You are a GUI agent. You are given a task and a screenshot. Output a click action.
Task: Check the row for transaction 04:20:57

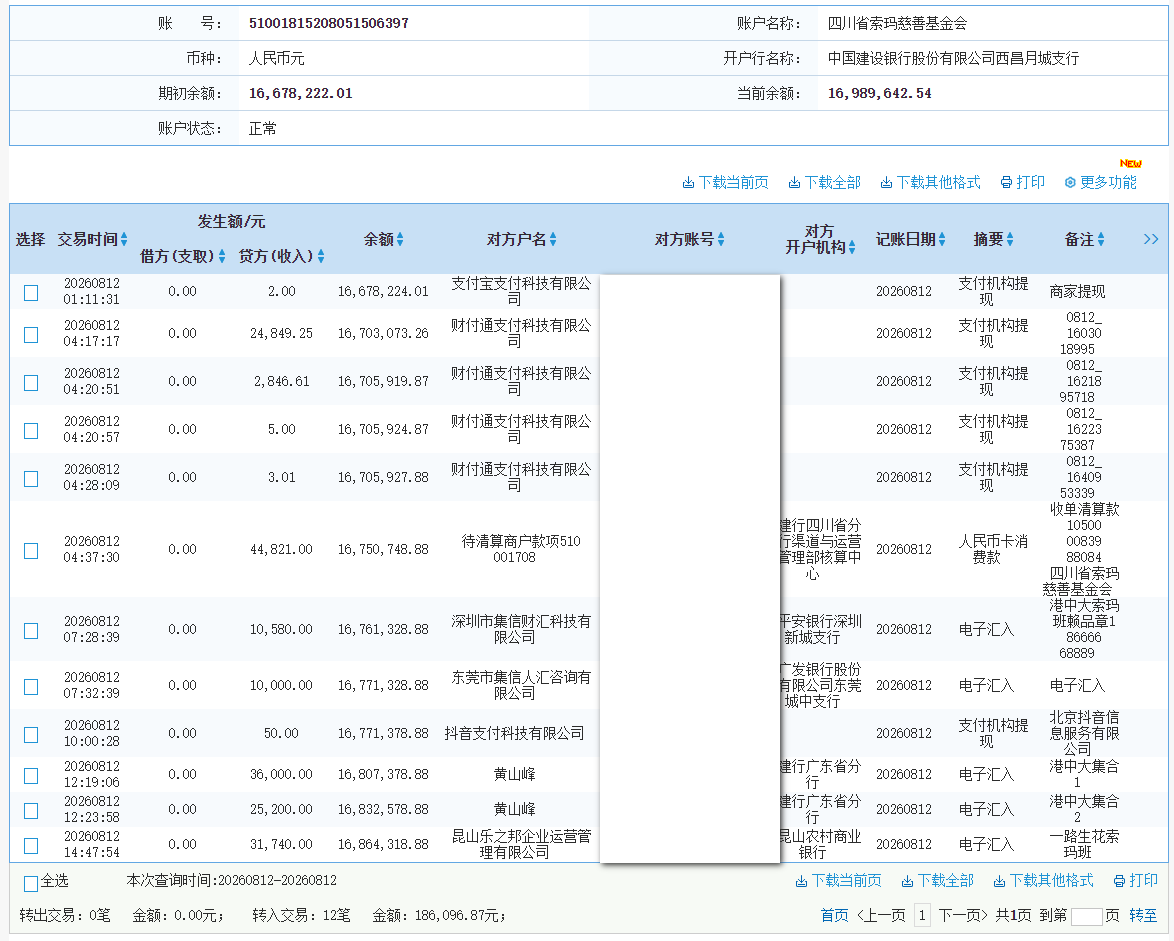click(x=31, y=430)
